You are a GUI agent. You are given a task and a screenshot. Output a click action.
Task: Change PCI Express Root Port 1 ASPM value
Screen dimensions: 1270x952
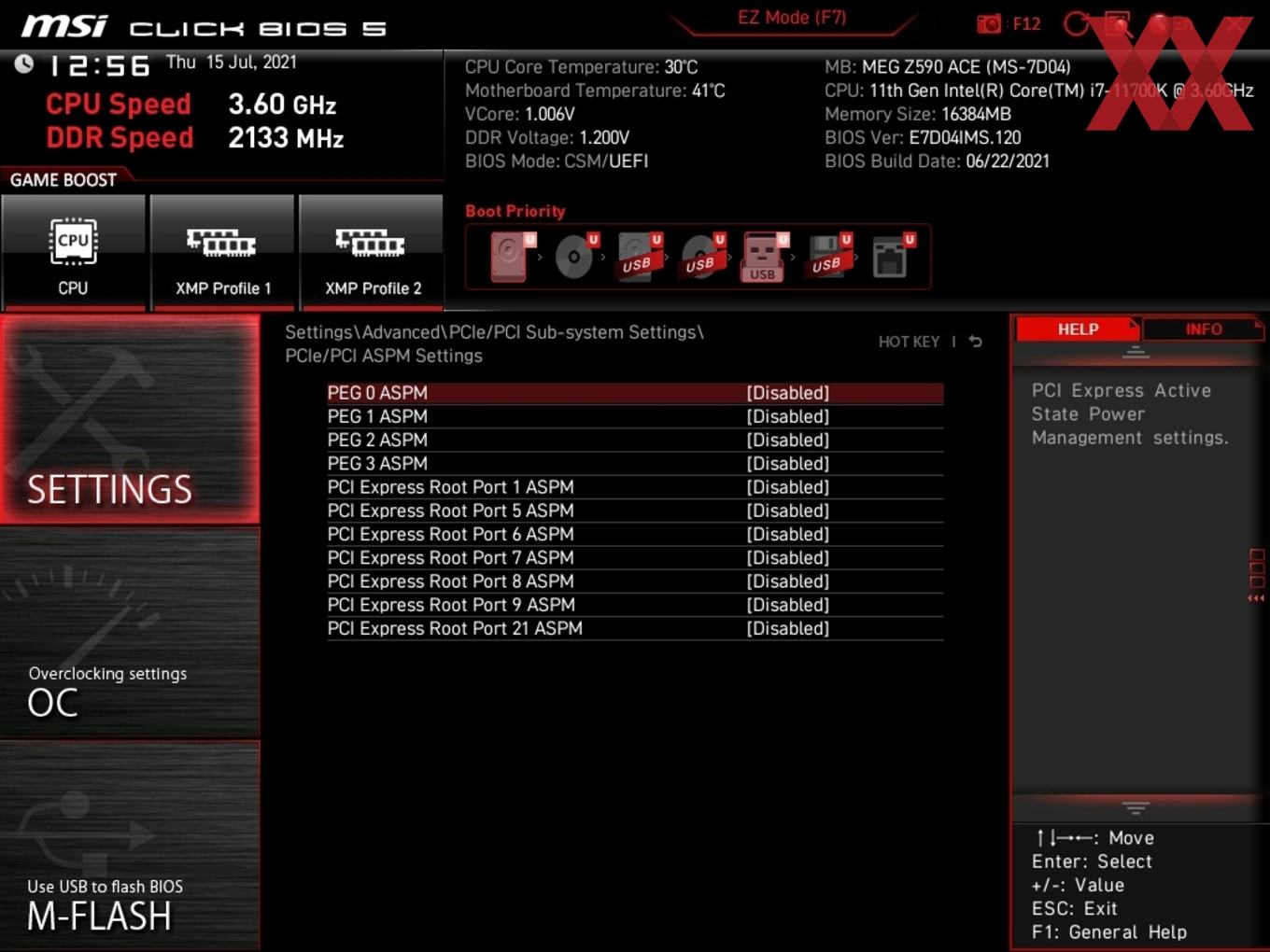click(787, 487)
